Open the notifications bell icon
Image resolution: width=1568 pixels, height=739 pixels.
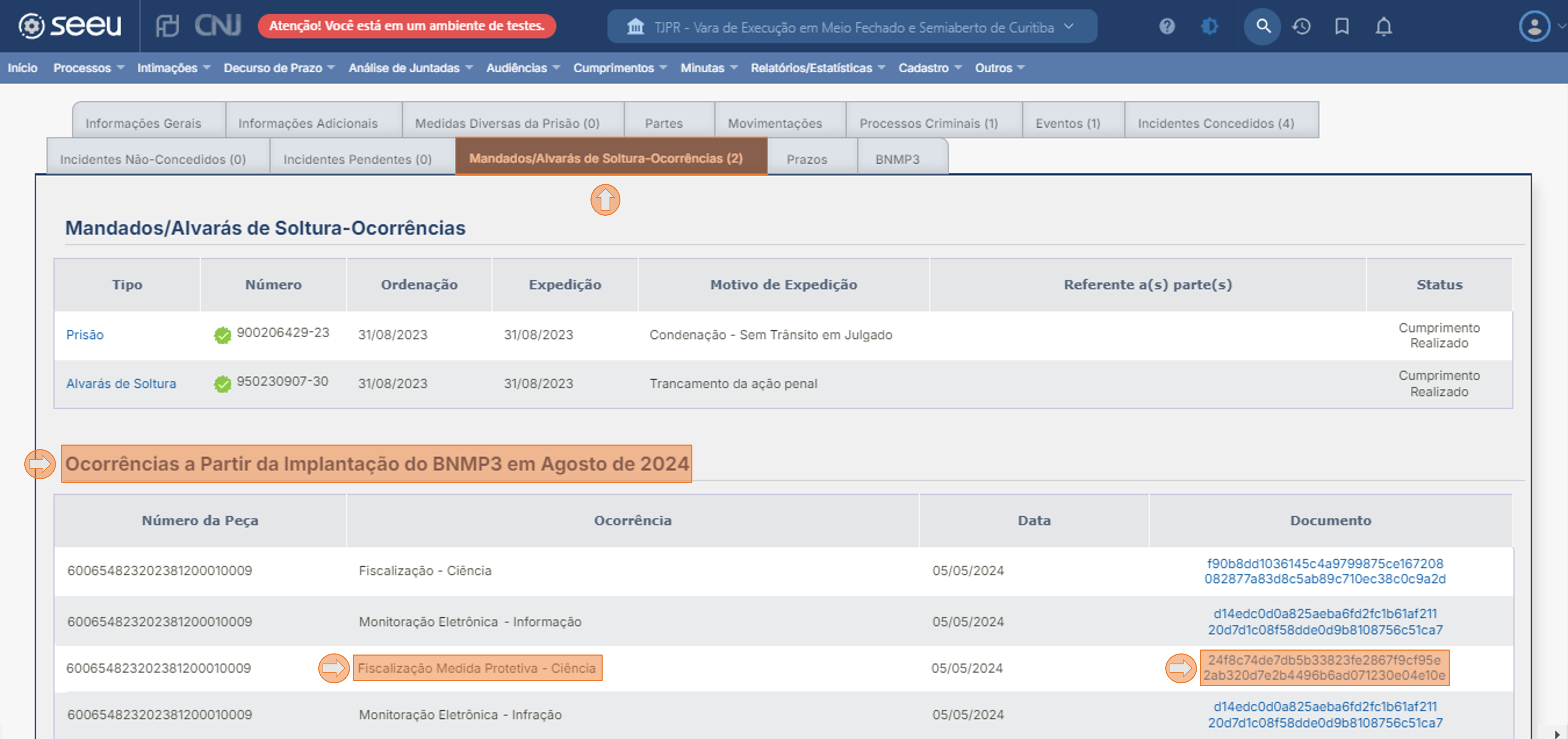pos(1383,26)
